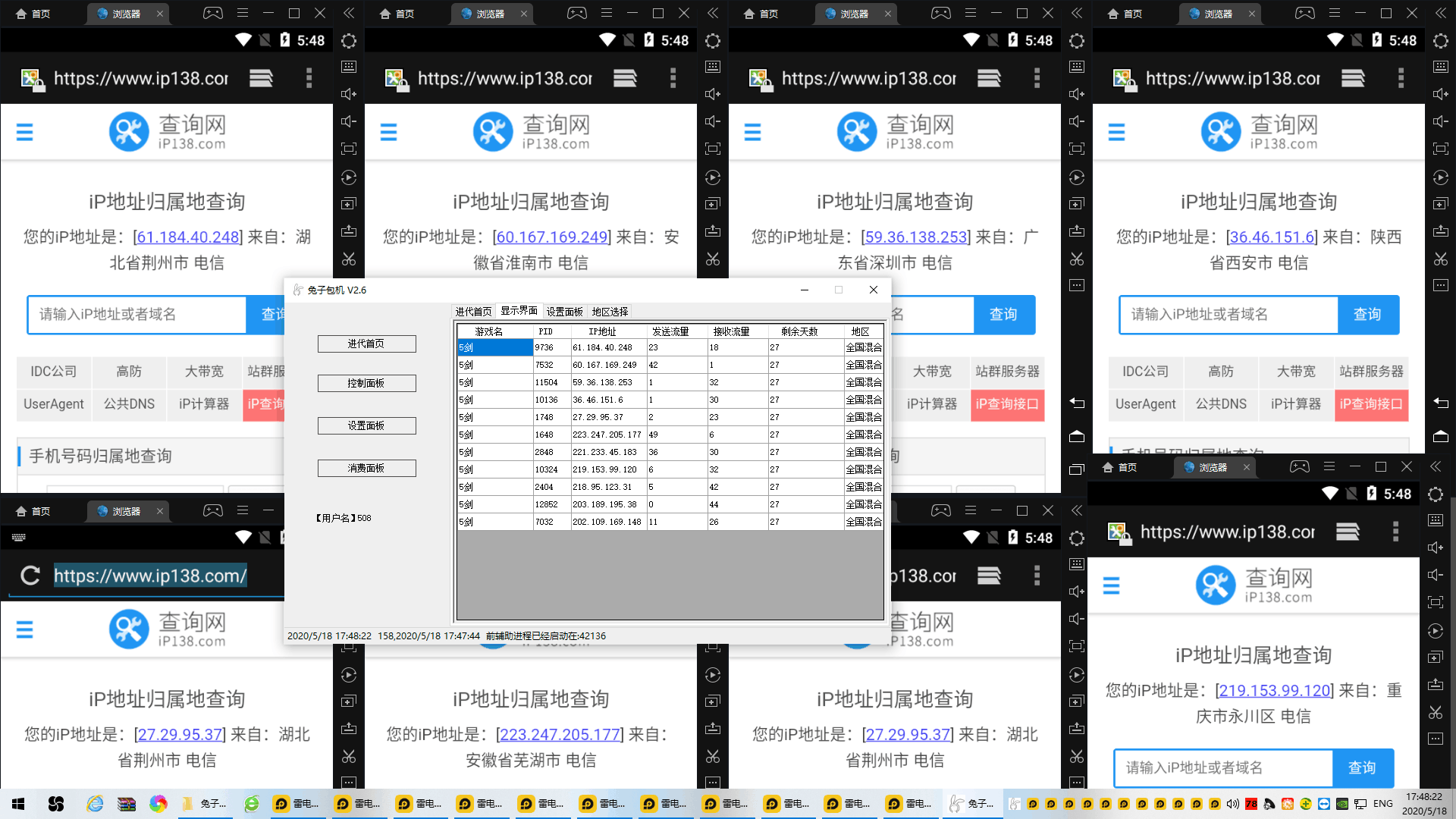The height and width of the screenshot is (819, 1456).
Task: Click the 36.46.151.6 IP address link
Action: coord(1271,237)
